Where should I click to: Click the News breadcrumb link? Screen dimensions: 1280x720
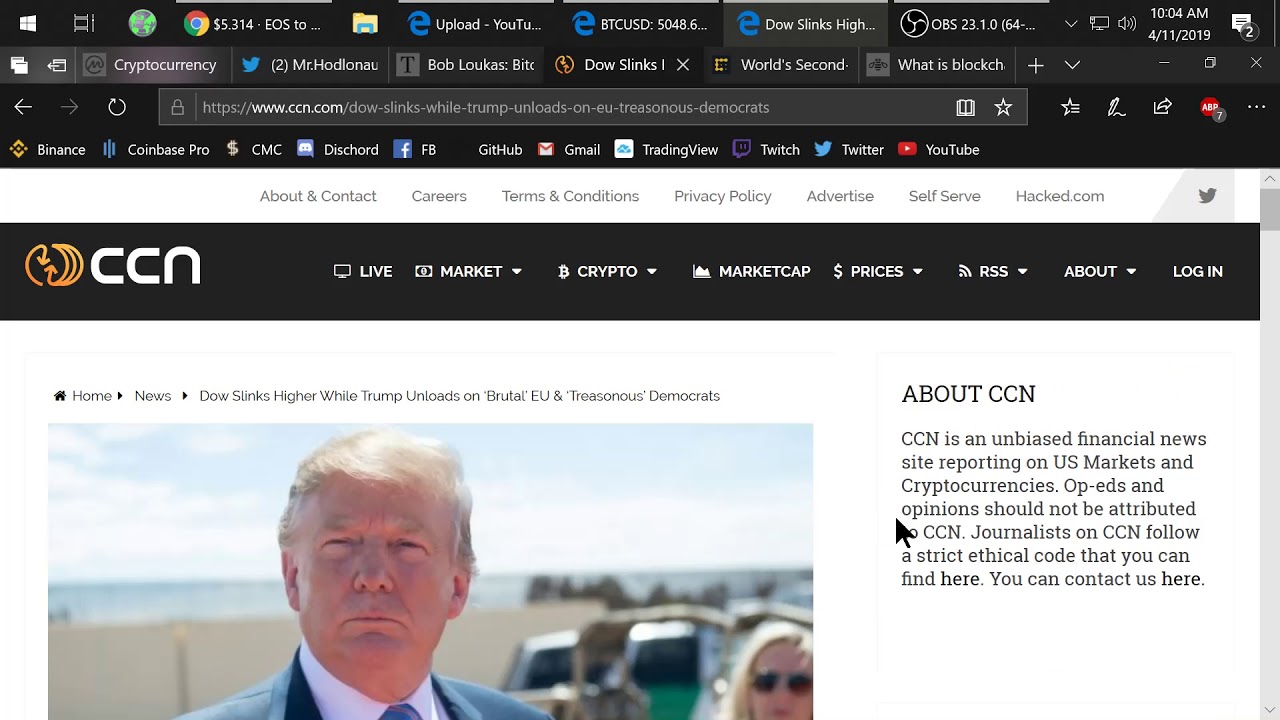(x=153, y=396)
